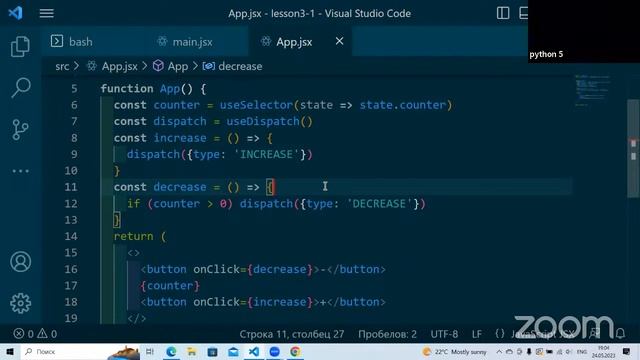Open Mail app from taskbar
This screenshot has height=360, width=640.
(233, 351)
